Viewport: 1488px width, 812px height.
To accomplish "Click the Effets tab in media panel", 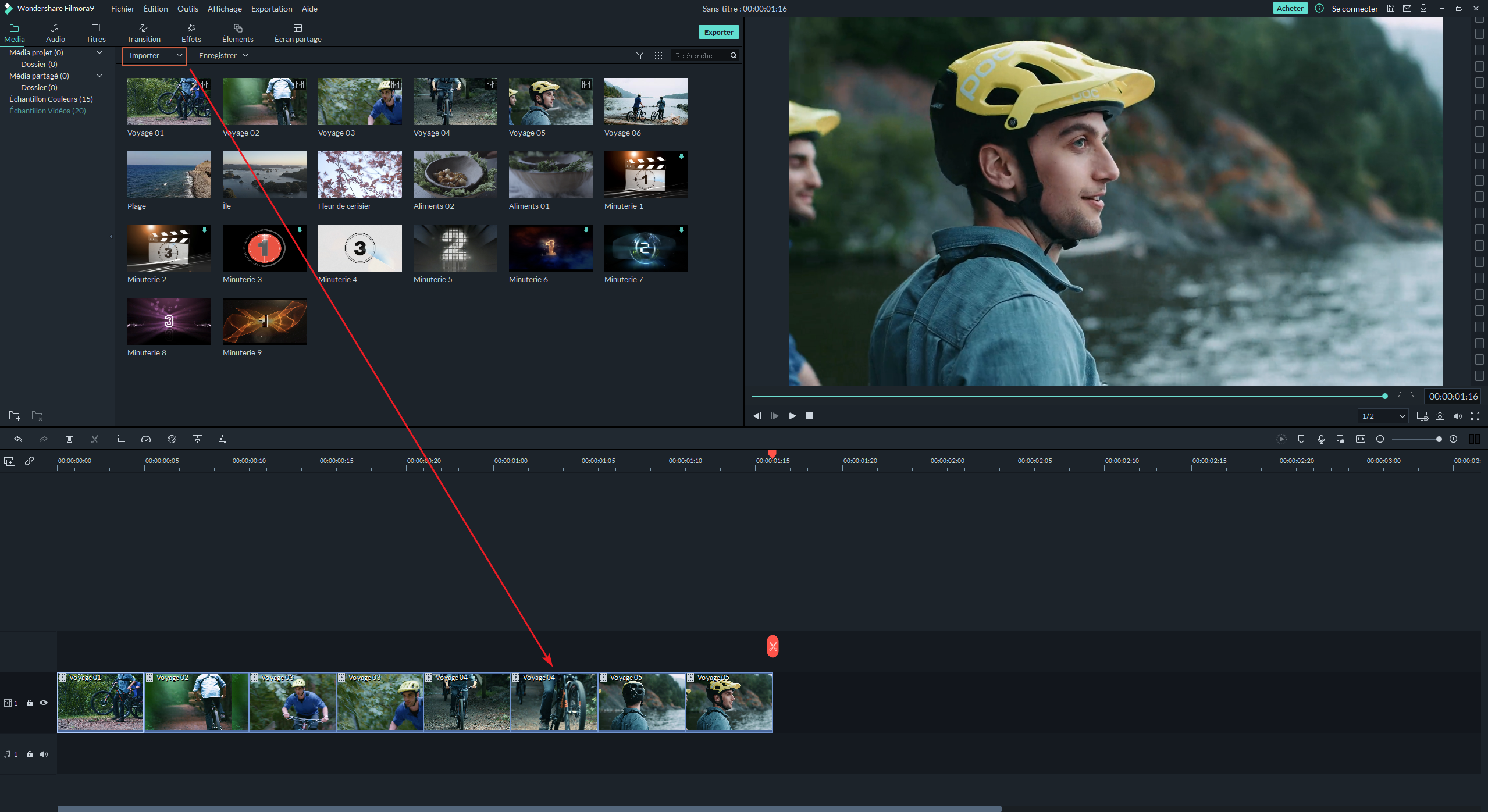I will (190, 33).
